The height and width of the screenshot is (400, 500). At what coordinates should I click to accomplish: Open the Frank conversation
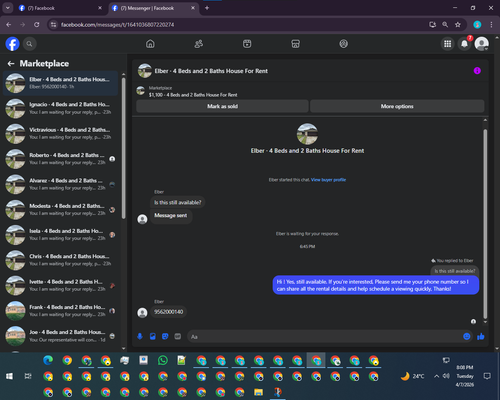(60, 311)
